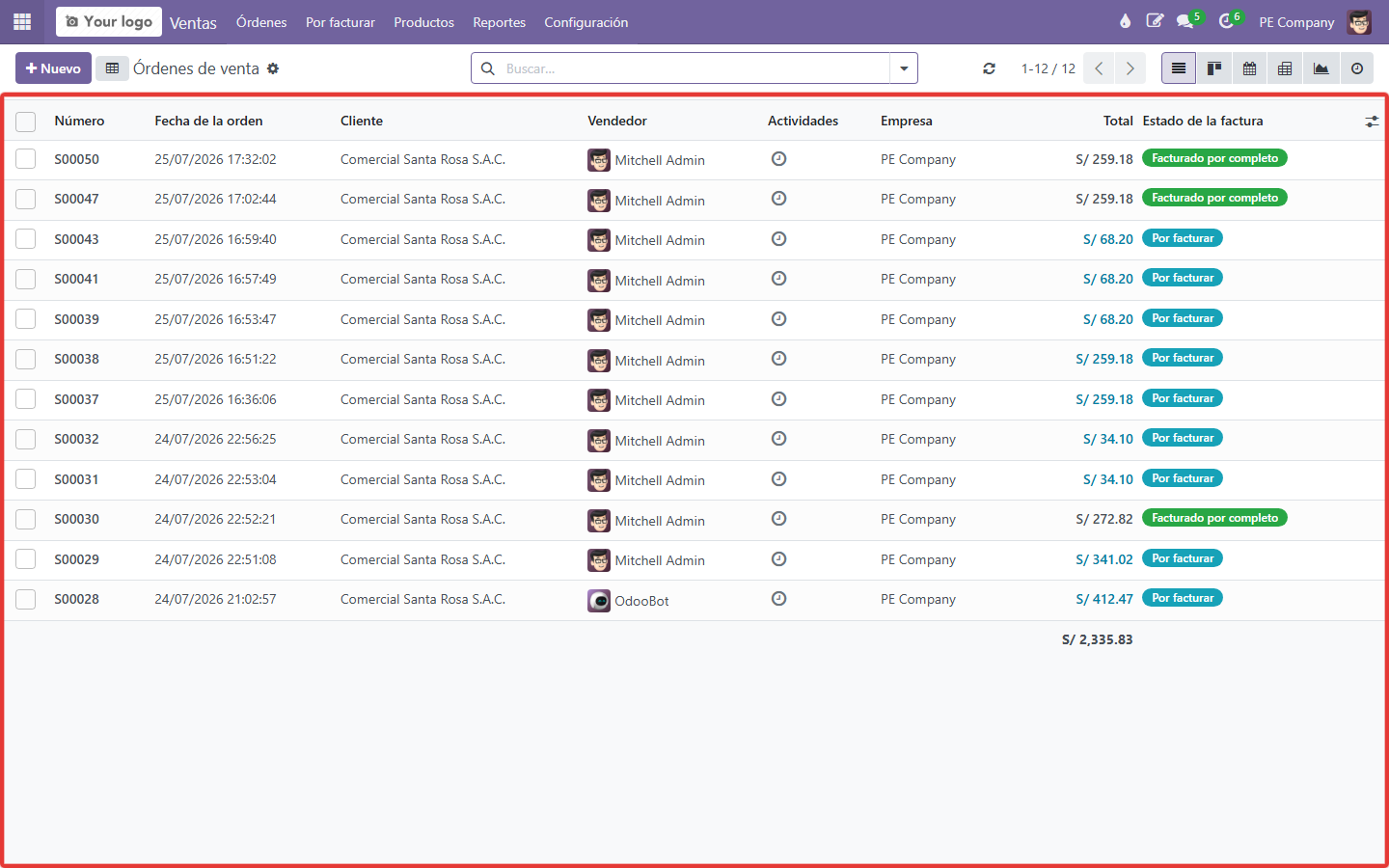
Task: Open the Reportes menu
Action: pos(499,22)
